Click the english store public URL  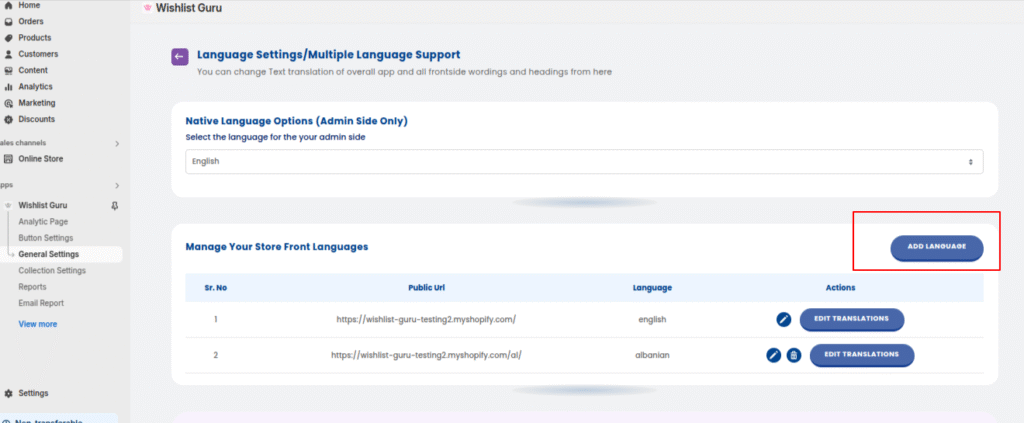(426, 320)
